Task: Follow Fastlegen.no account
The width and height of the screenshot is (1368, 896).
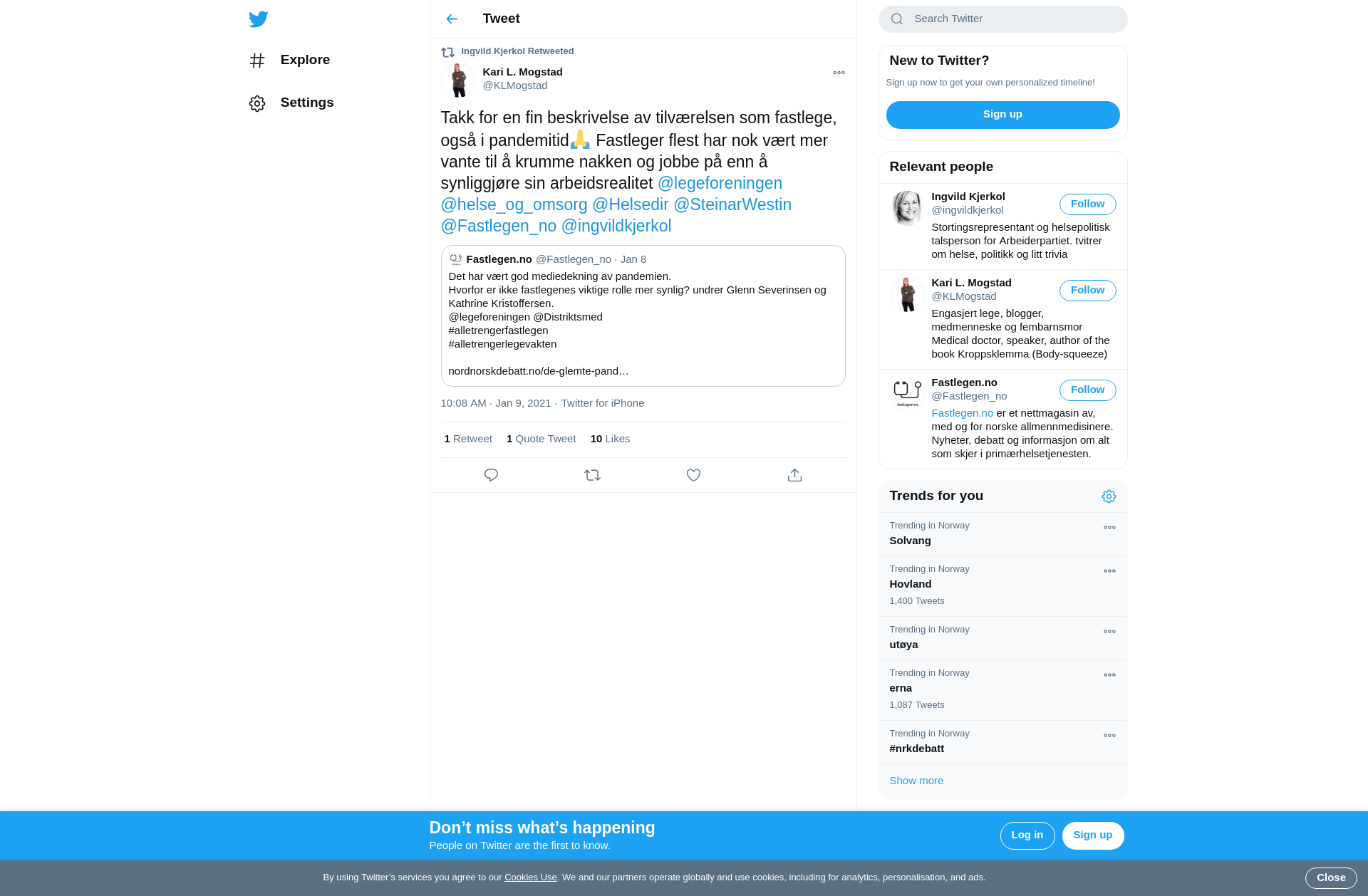Action: pyautogui.click(x=1087, y=390)
